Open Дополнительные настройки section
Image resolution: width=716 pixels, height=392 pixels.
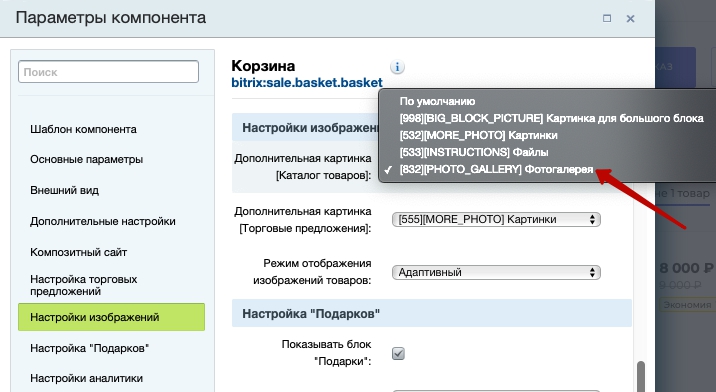[x=103, y=221]
